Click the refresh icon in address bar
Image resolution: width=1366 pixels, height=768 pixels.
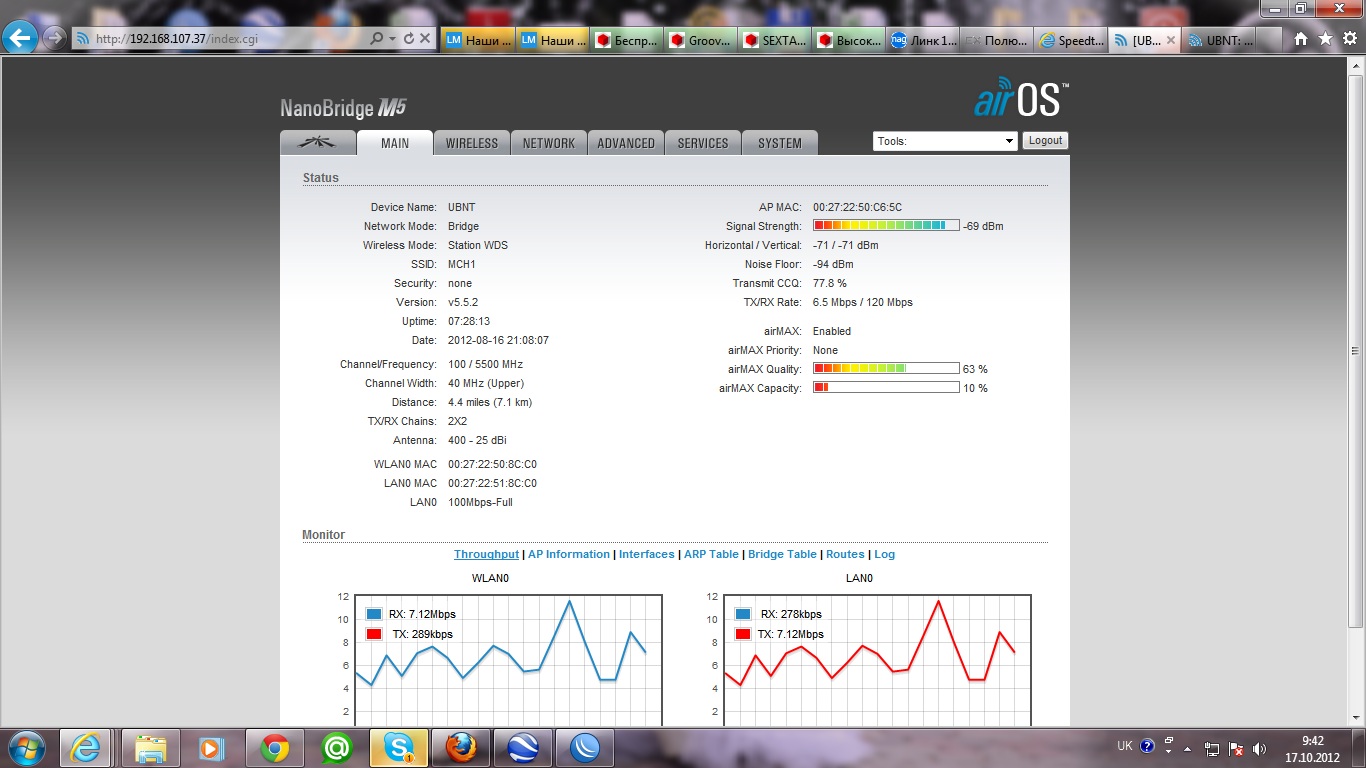click(x=408, y=39)
